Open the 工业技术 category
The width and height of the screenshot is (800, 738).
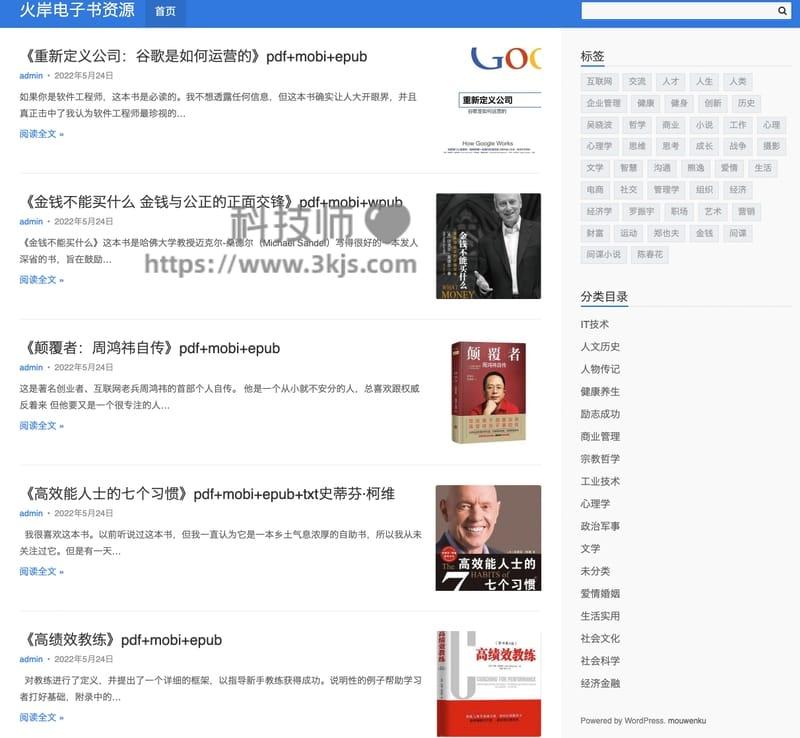point(600,482)
